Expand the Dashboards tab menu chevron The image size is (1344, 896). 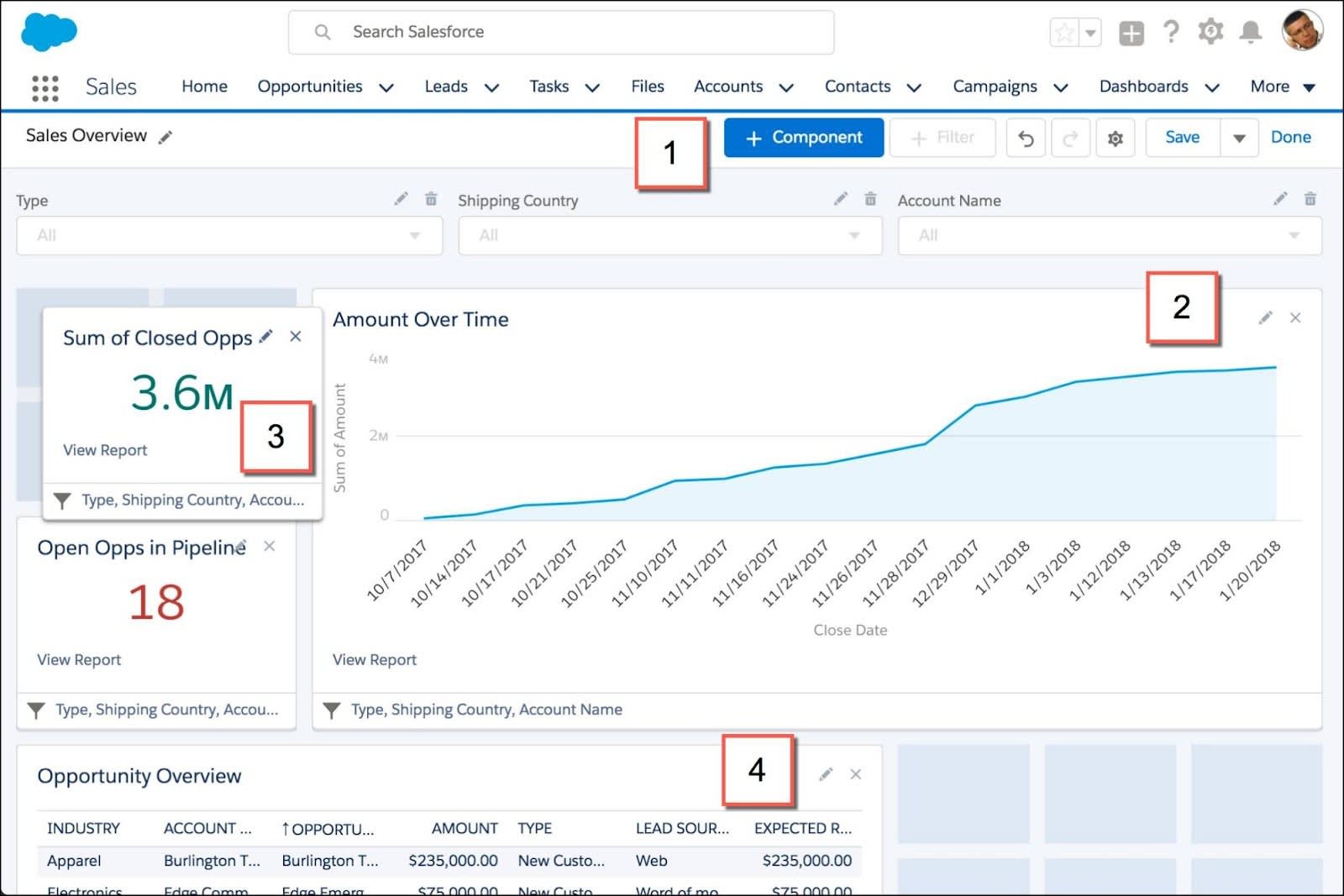(1212, 87)
